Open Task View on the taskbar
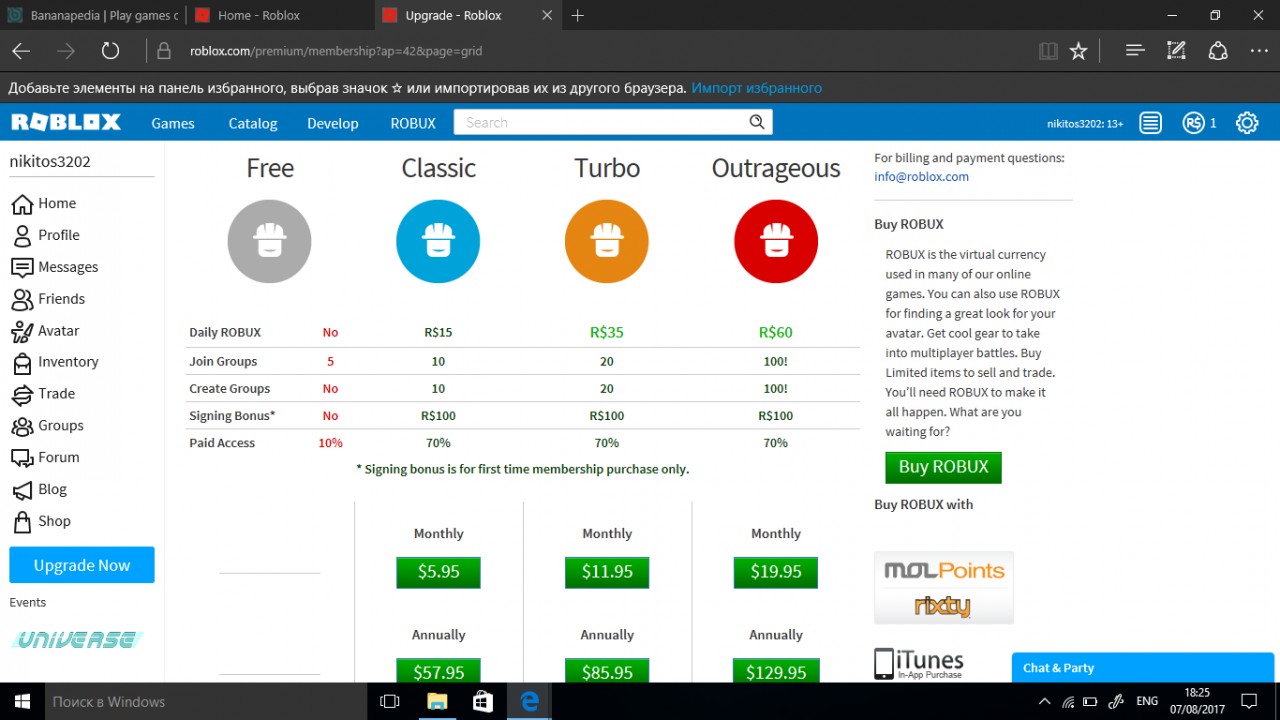1280x720 pixels. pyautogui.click(x=390, y=701)
